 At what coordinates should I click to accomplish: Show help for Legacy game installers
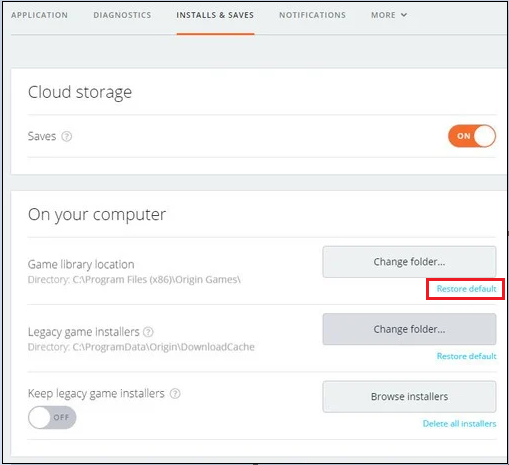[x=148, y=332]
